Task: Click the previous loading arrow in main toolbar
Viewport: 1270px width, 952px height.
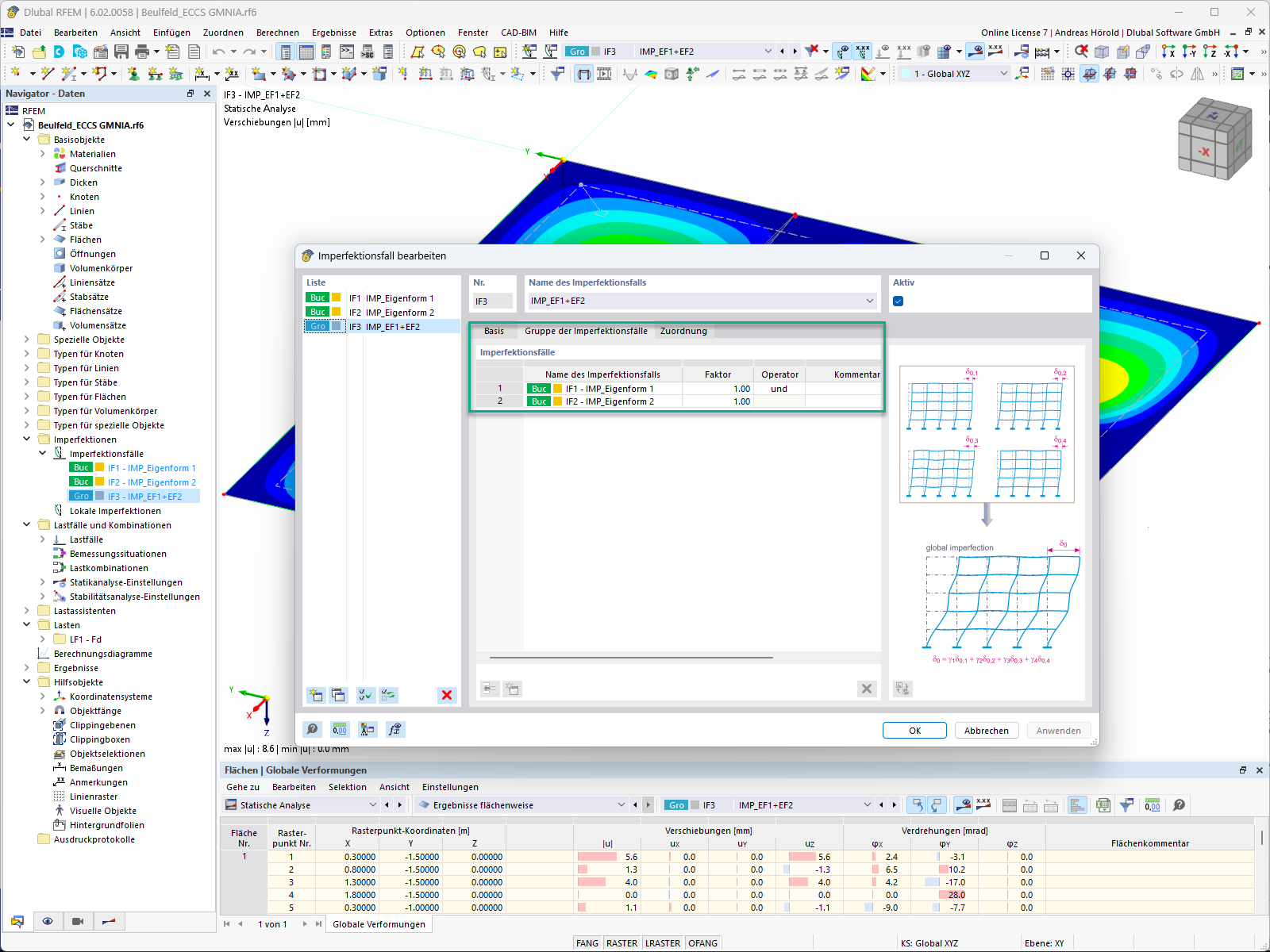Action: (x=782, y=52)
